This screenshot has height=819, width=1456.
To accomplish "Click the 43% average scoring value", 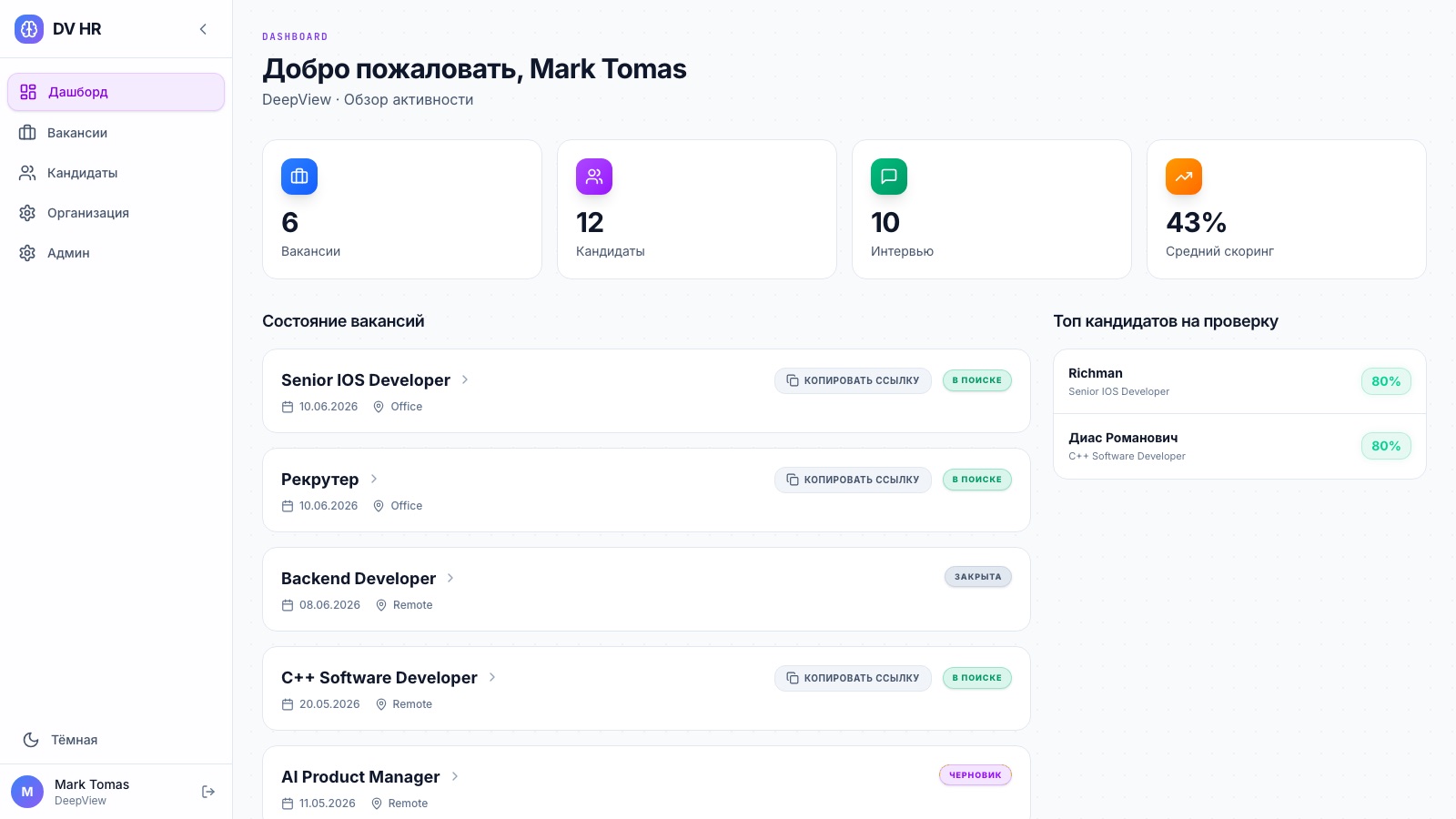I will [x=1196, y=222].
